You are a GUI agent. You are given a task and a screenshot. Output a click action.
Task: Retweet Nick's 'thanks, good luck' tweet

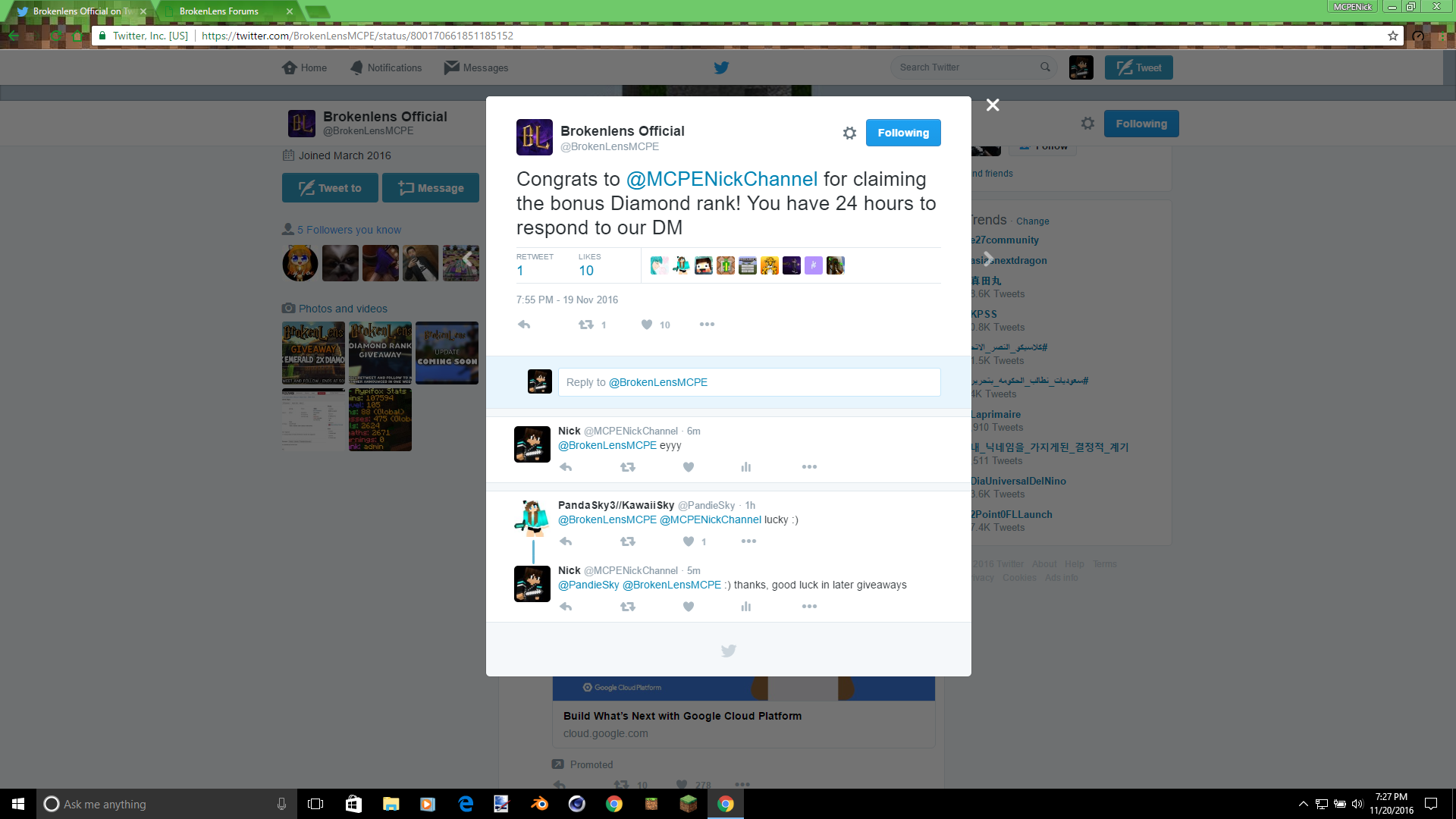[x=628, y=607]
